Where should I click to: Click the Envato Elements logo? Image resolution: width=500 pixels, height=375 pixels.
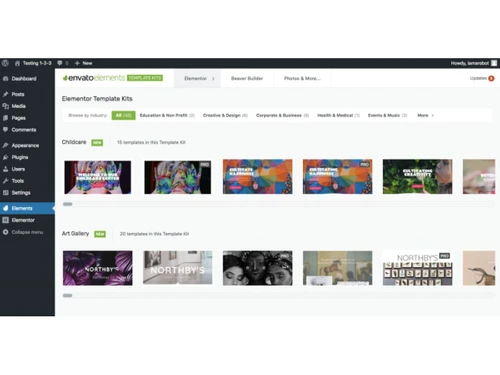94,78
